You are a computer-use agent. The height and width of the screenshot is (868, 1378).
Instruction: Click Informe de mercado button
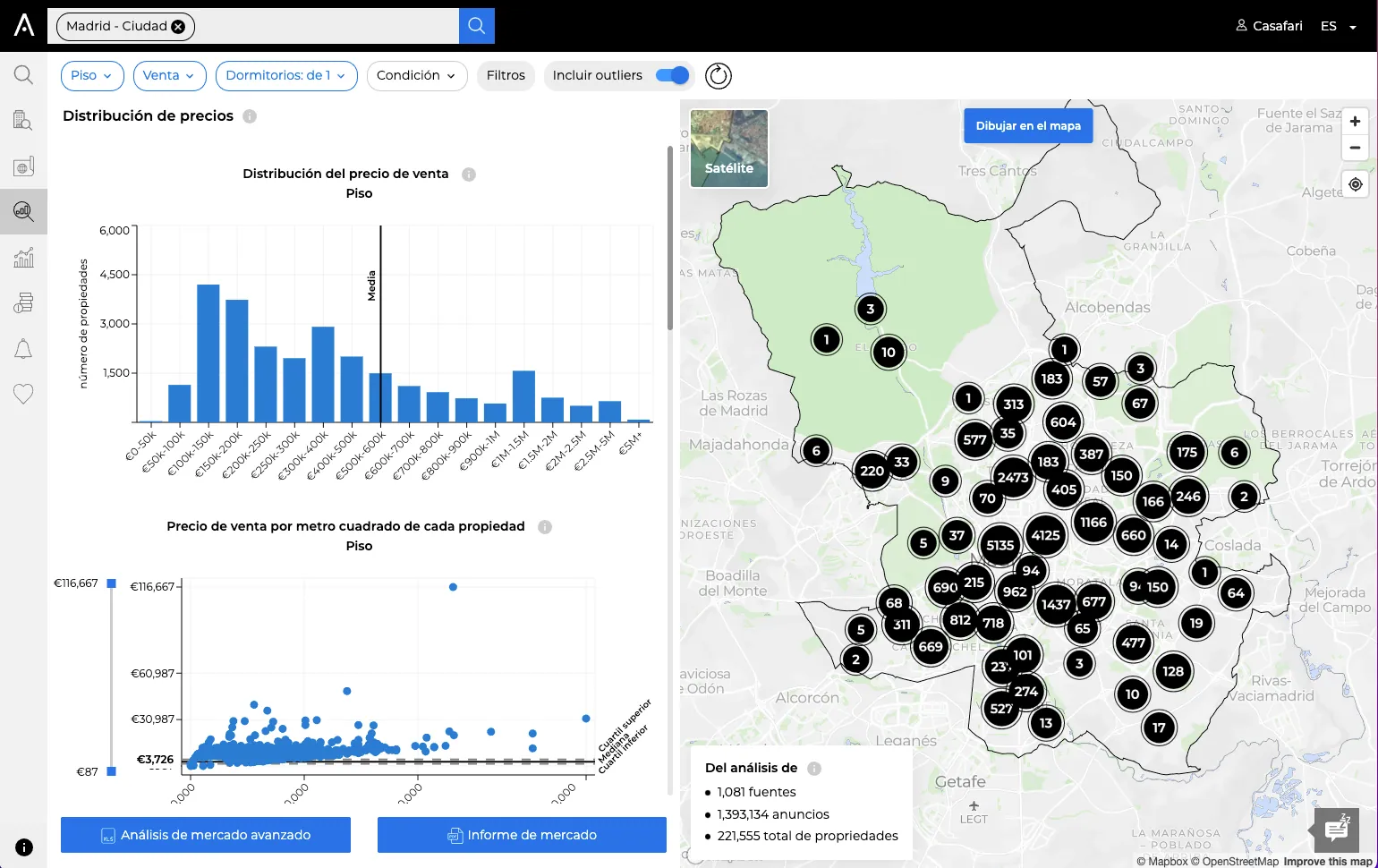522,835
